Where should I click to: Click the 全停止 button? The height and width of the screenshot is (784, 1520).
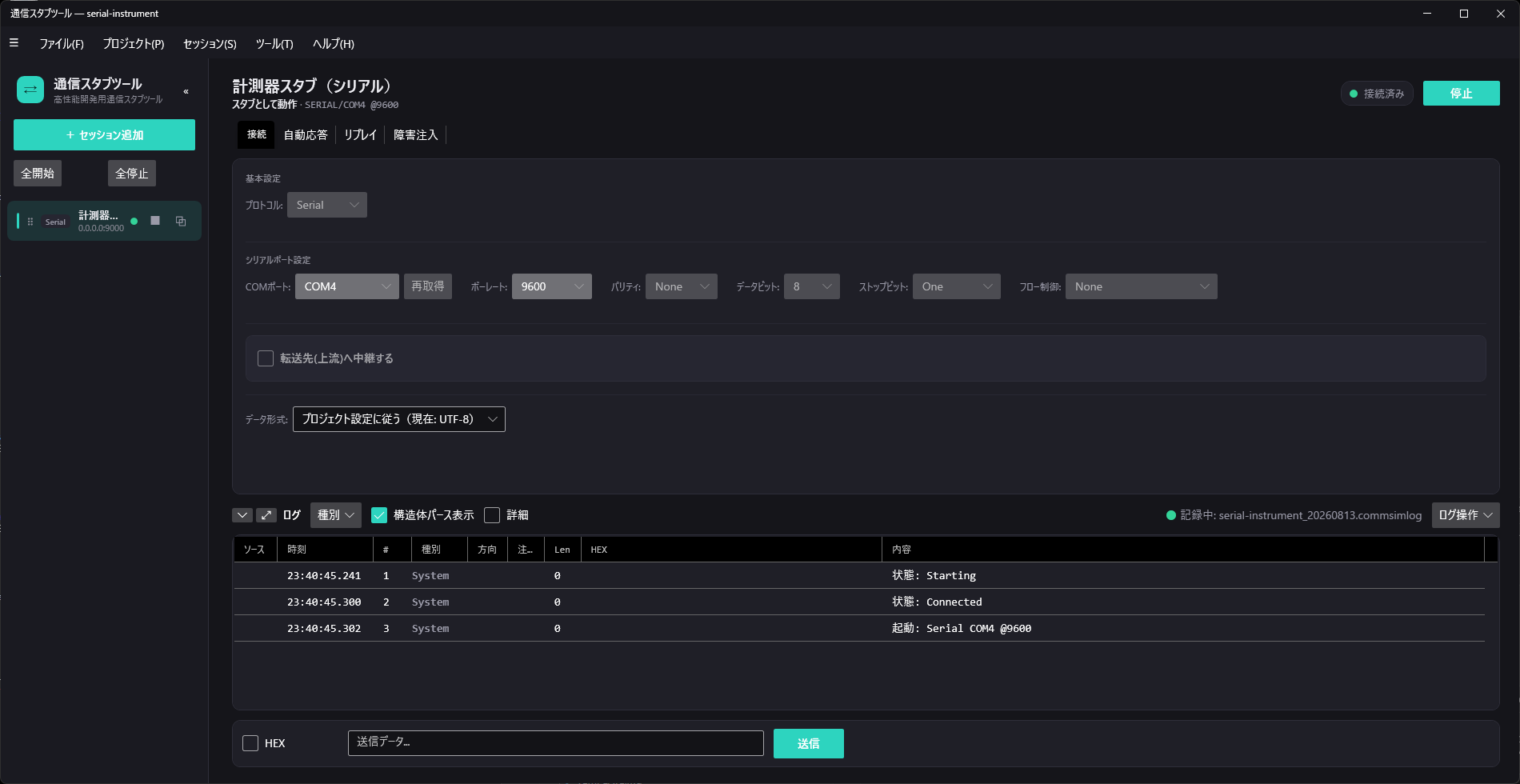point(132,173)
